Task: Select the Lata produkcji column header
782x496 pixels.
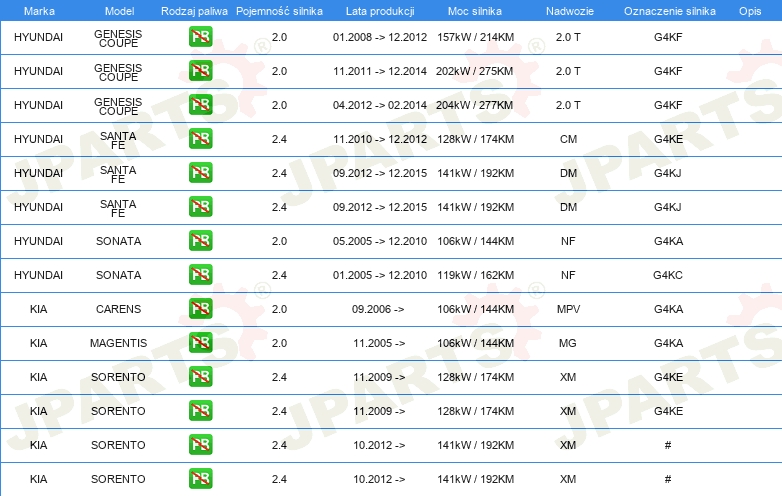Action: [379, 10]
